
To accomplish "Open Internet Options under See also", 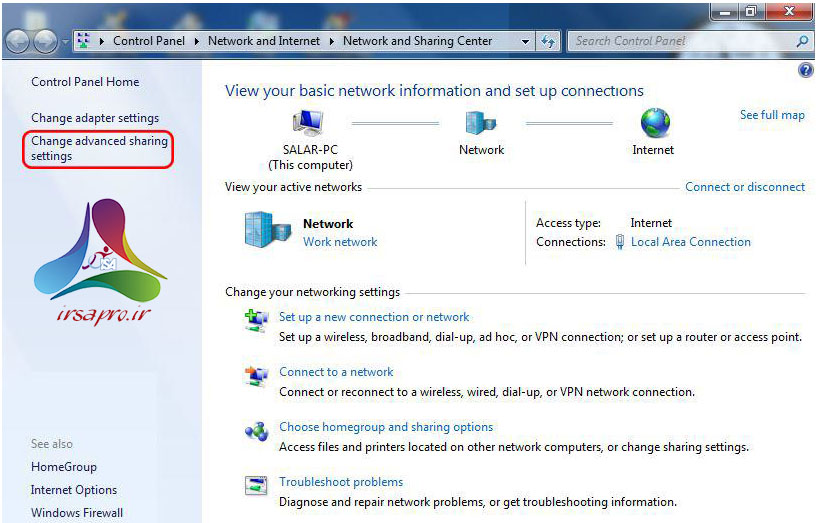I will pyautogui.click(x=74, y=490).
